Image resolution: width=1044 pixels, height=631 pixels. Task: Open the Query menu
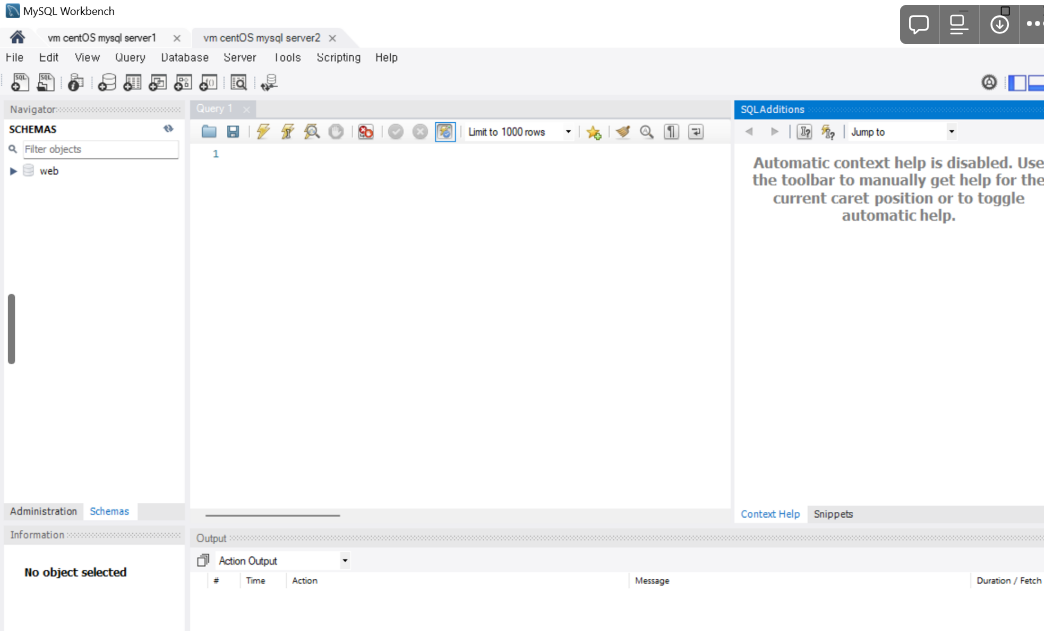tap(130, 58)
